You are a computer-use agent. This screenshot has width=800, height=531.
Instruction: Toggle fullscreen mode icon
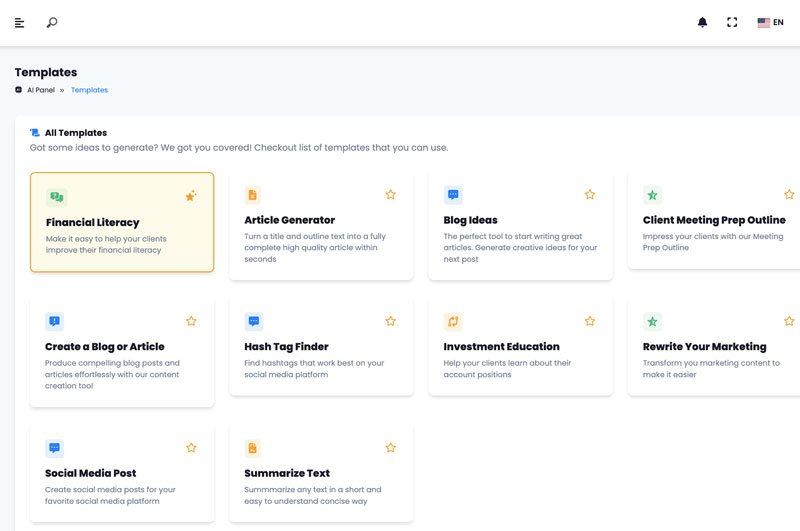pyautogui.click(x=732, y=23)
